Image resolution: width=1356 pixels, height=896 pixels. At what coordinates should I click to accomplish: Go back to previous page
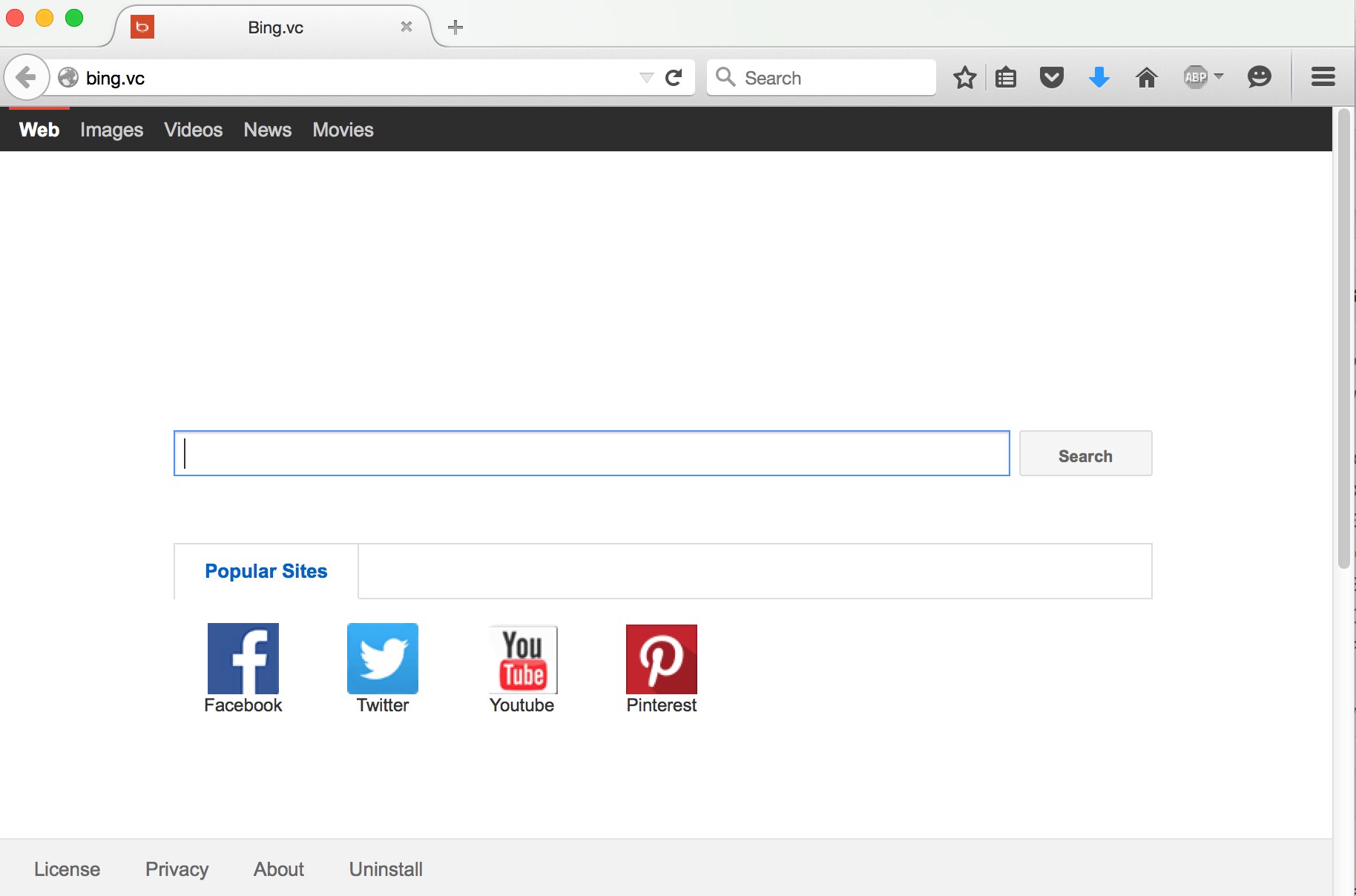(x=26, y=77)
